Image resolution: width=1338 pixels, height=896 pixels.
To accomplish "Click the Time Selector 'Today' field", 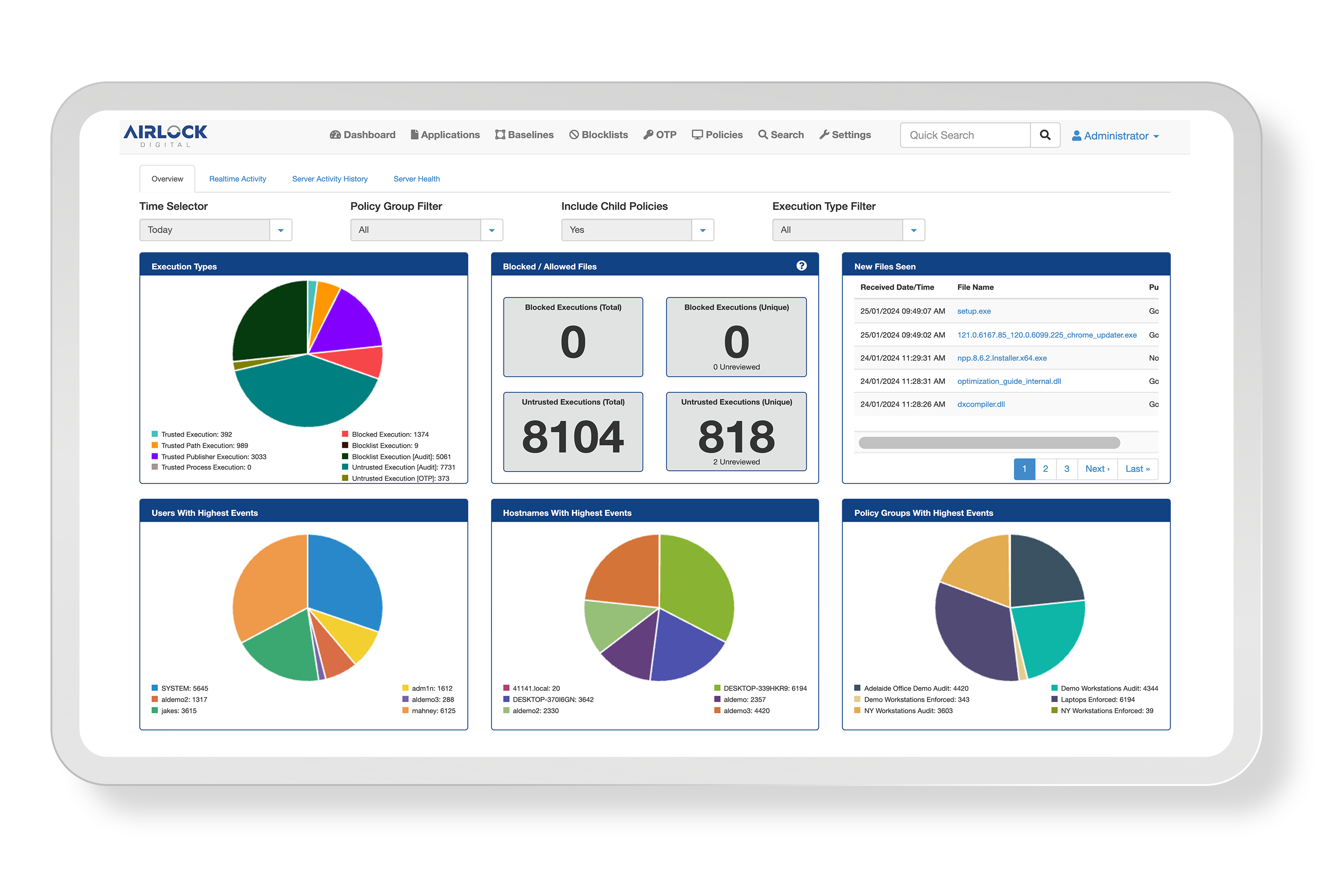I will (205, 230).
